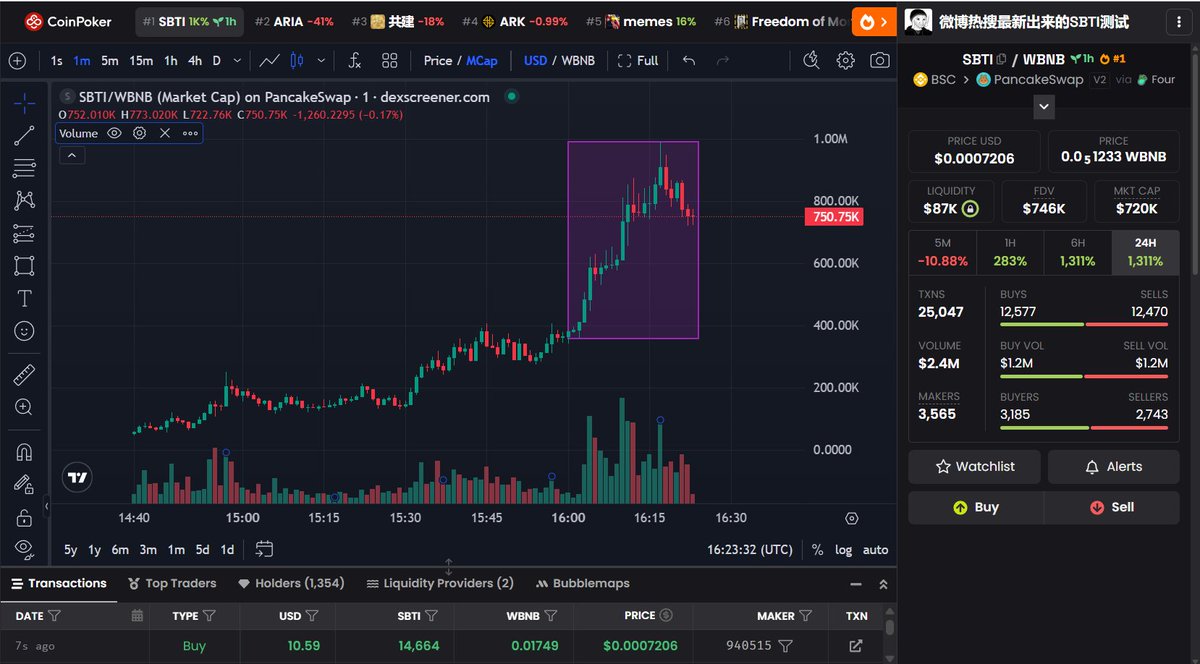1200x664 pixels.
Task: Toggle hide all drawings eye icon
Action: click(x=24, y=548)
